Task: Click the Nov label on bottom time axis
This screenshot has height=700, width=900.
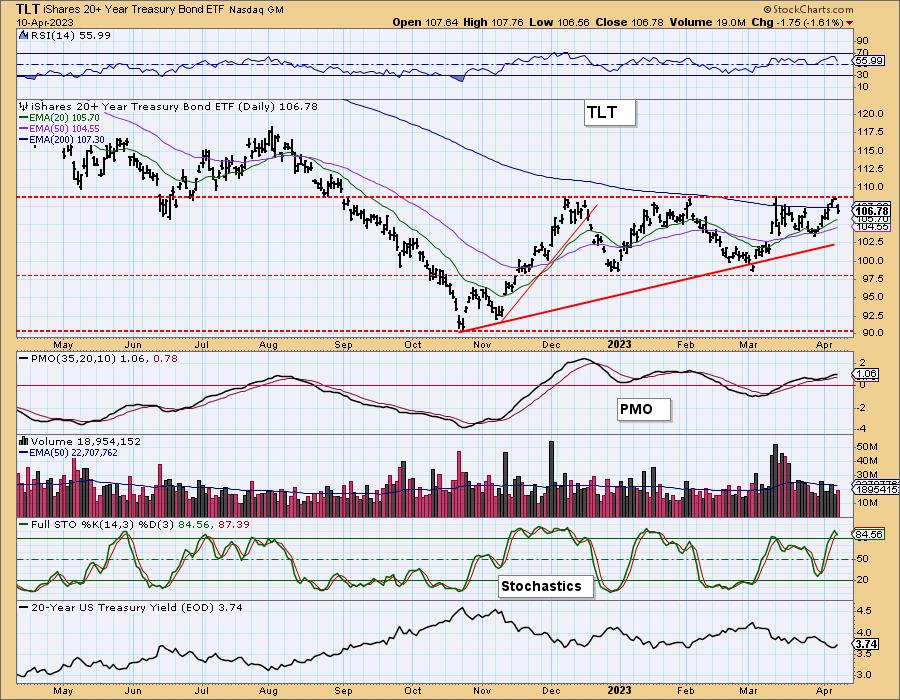Action: coord(482,690)
